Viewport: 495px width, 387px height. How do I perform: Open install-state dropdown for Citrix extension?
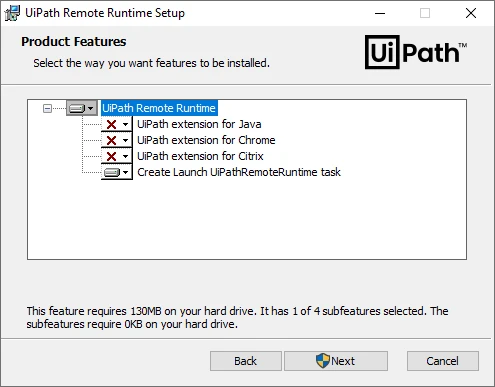(x=117, y=156)
